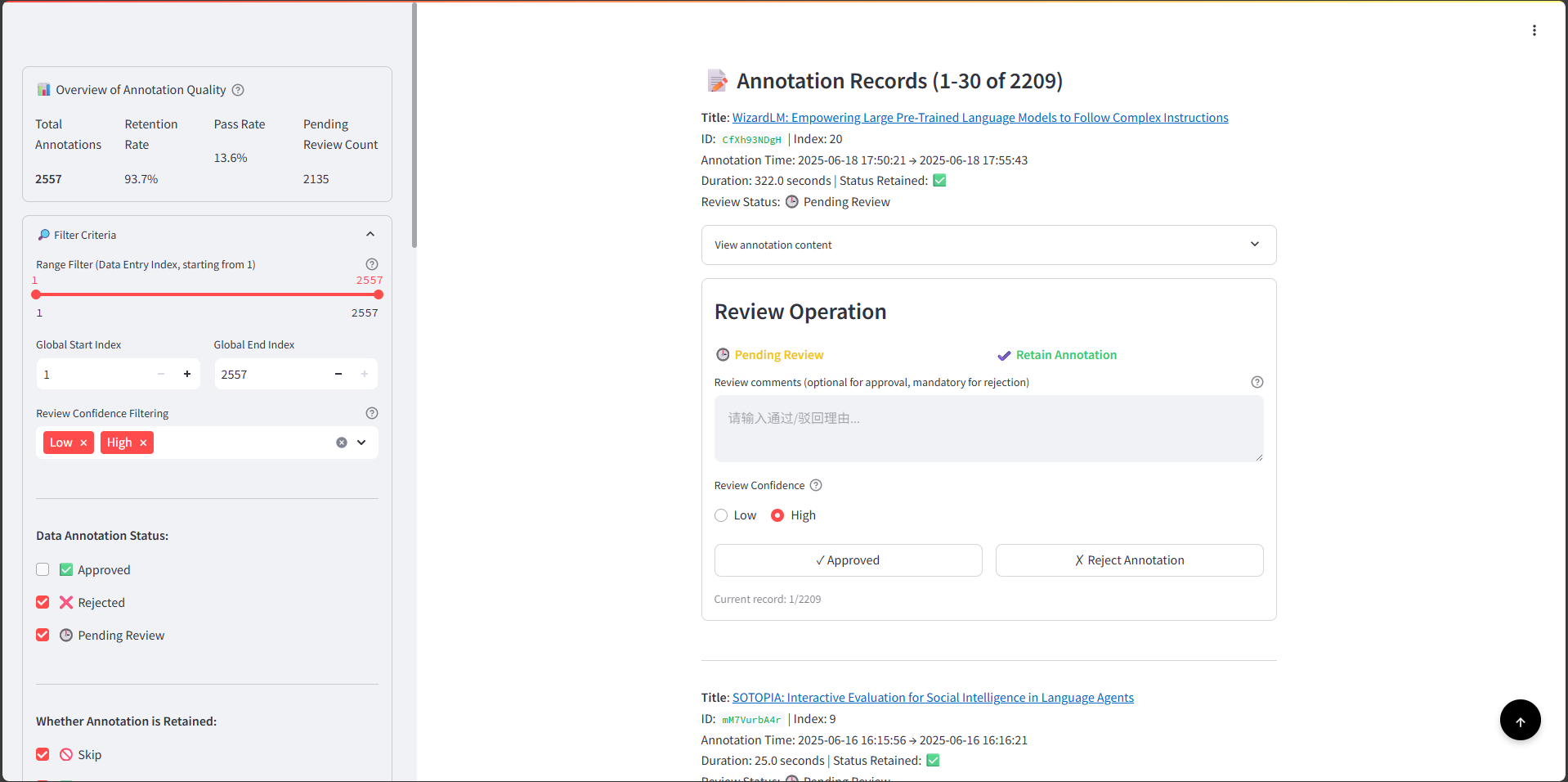The image size is (1568, 782).
Task: Click help icon for Review Confidence Filtering
Action: point(372,413)
